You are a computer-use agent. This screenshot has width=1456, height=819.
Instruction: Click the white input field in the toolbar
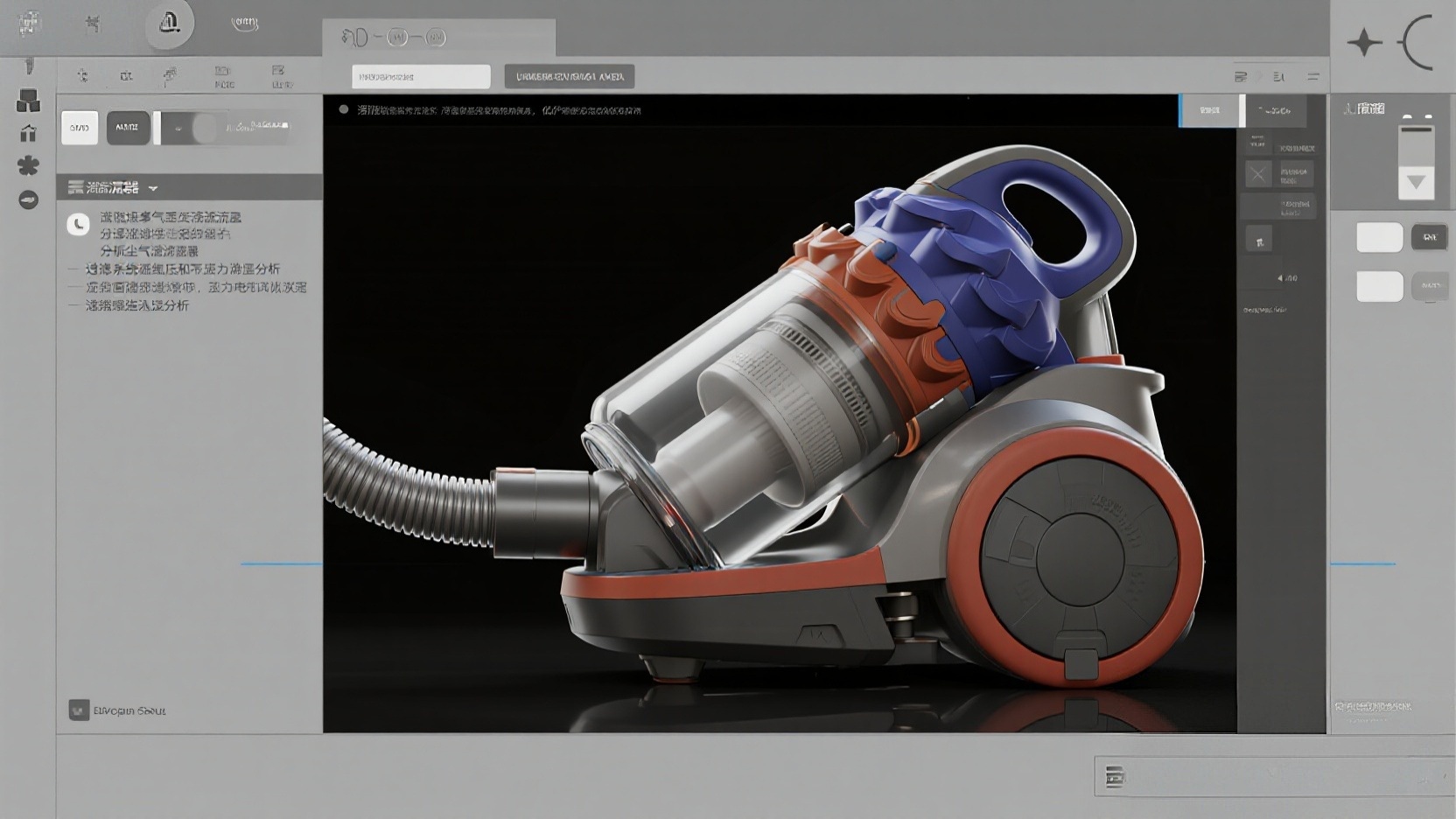[x=421, y=77]
